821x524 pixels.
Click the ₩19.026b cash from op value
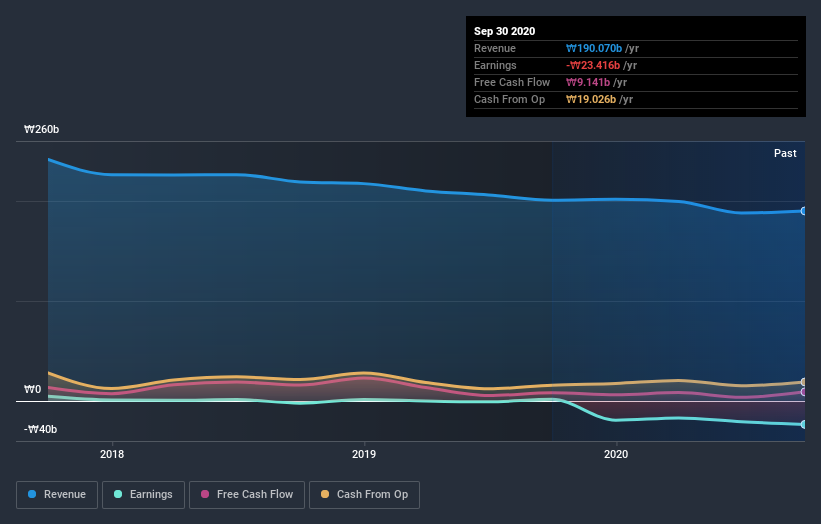[591, 99]
